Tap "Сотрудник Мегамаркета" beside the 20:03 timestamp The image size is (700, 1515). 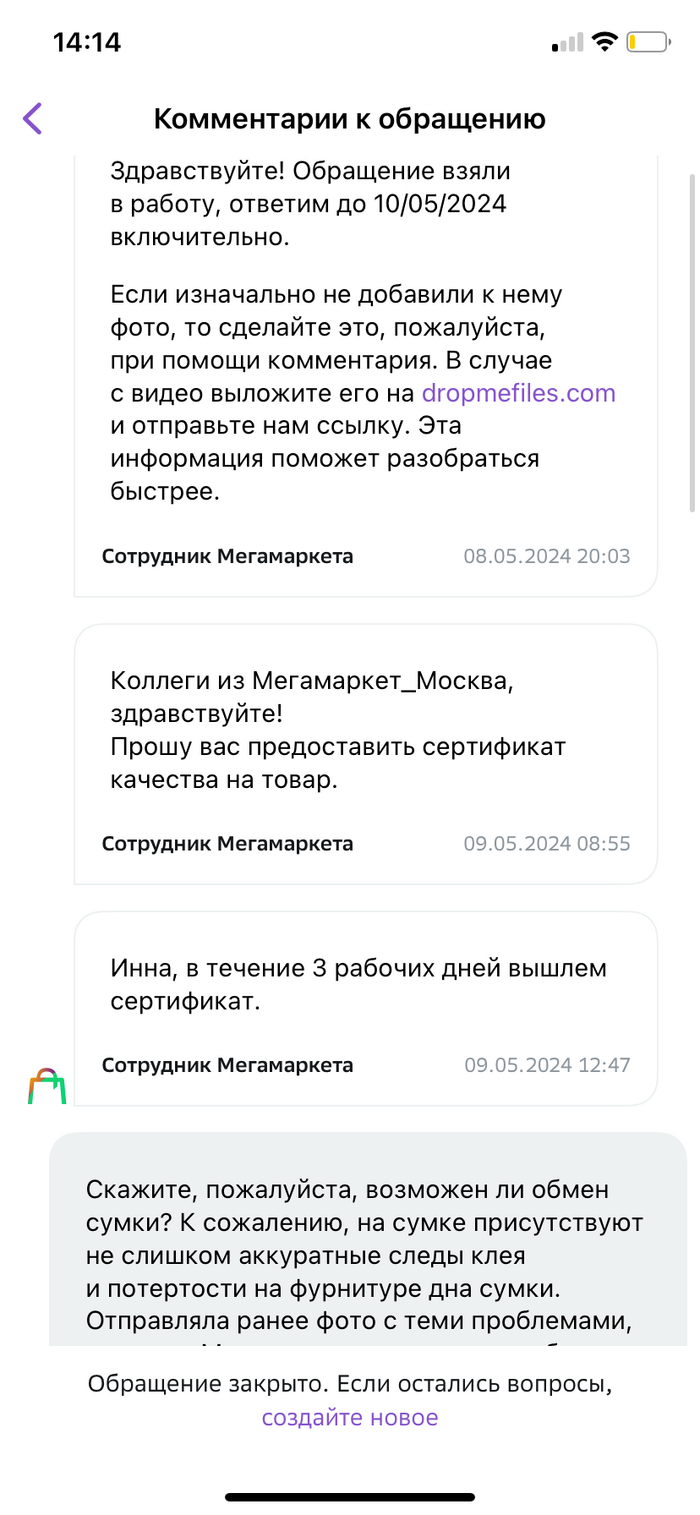(227, 556)
